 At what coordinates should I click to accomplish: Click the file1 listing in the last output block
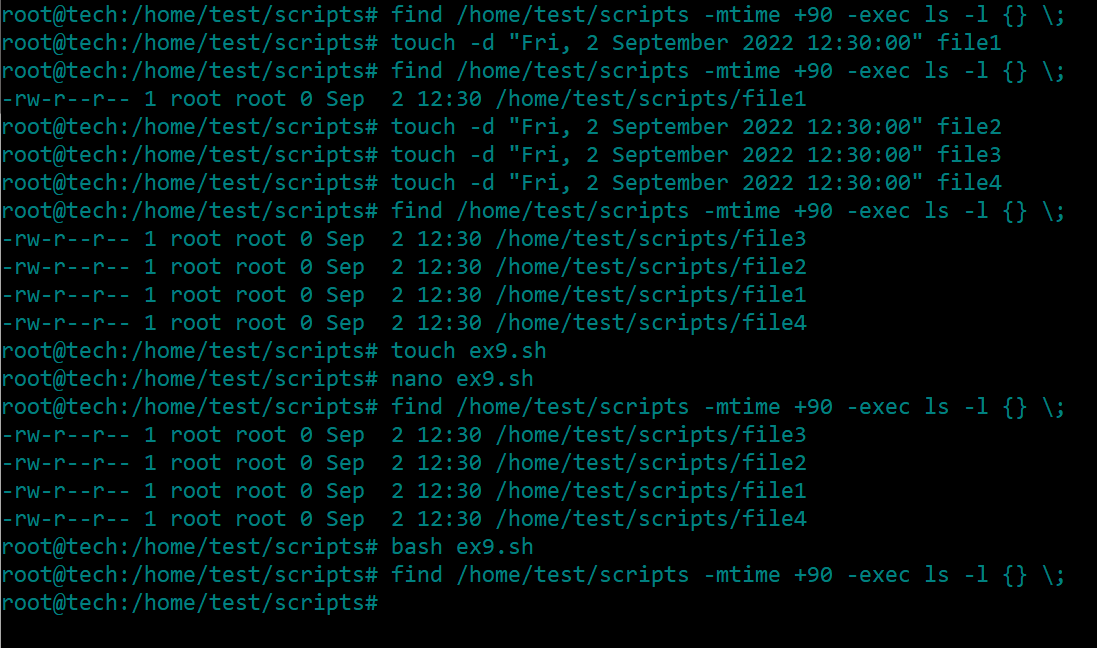click(404, 491)
